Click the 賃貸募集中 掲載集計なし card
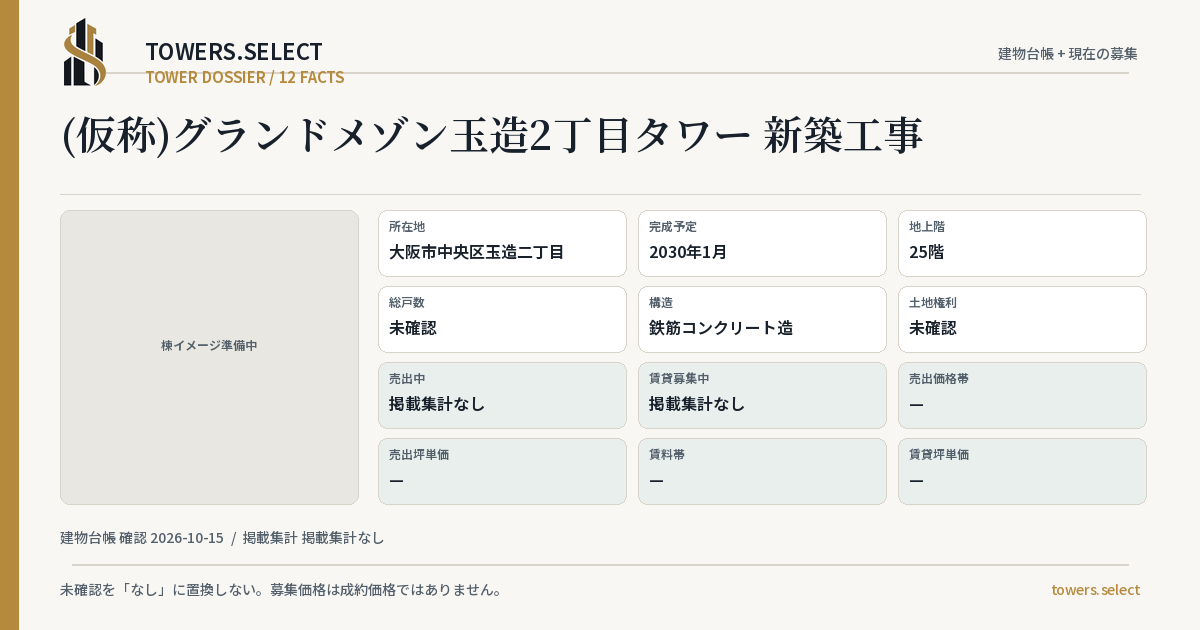Image resolution: width=1200 pixels, height=630 pixels. click(x=762, y=395)
